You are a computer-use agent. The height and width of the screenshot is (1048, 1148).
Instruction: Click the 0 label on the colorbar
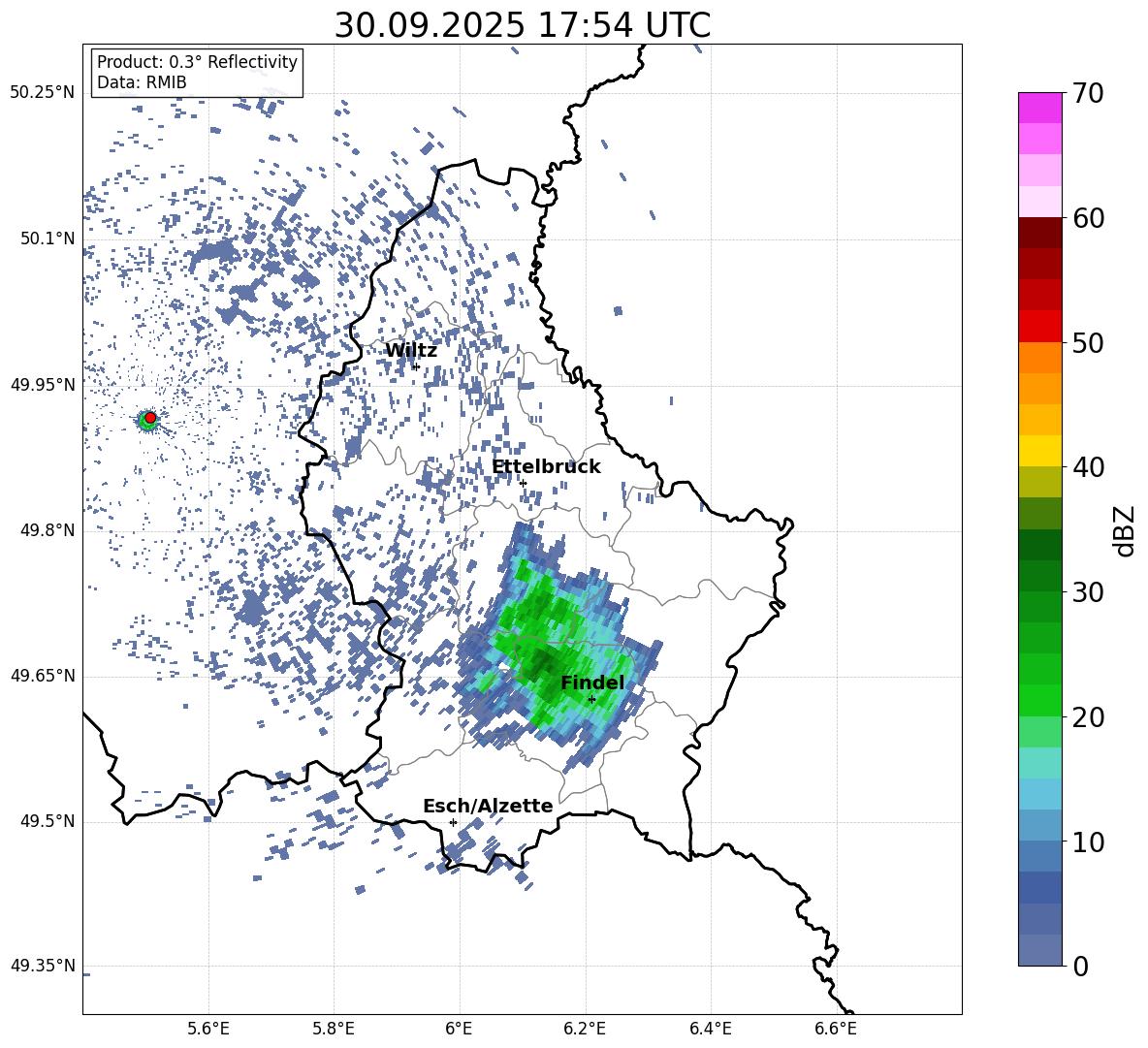click(x=1080, y=966)
